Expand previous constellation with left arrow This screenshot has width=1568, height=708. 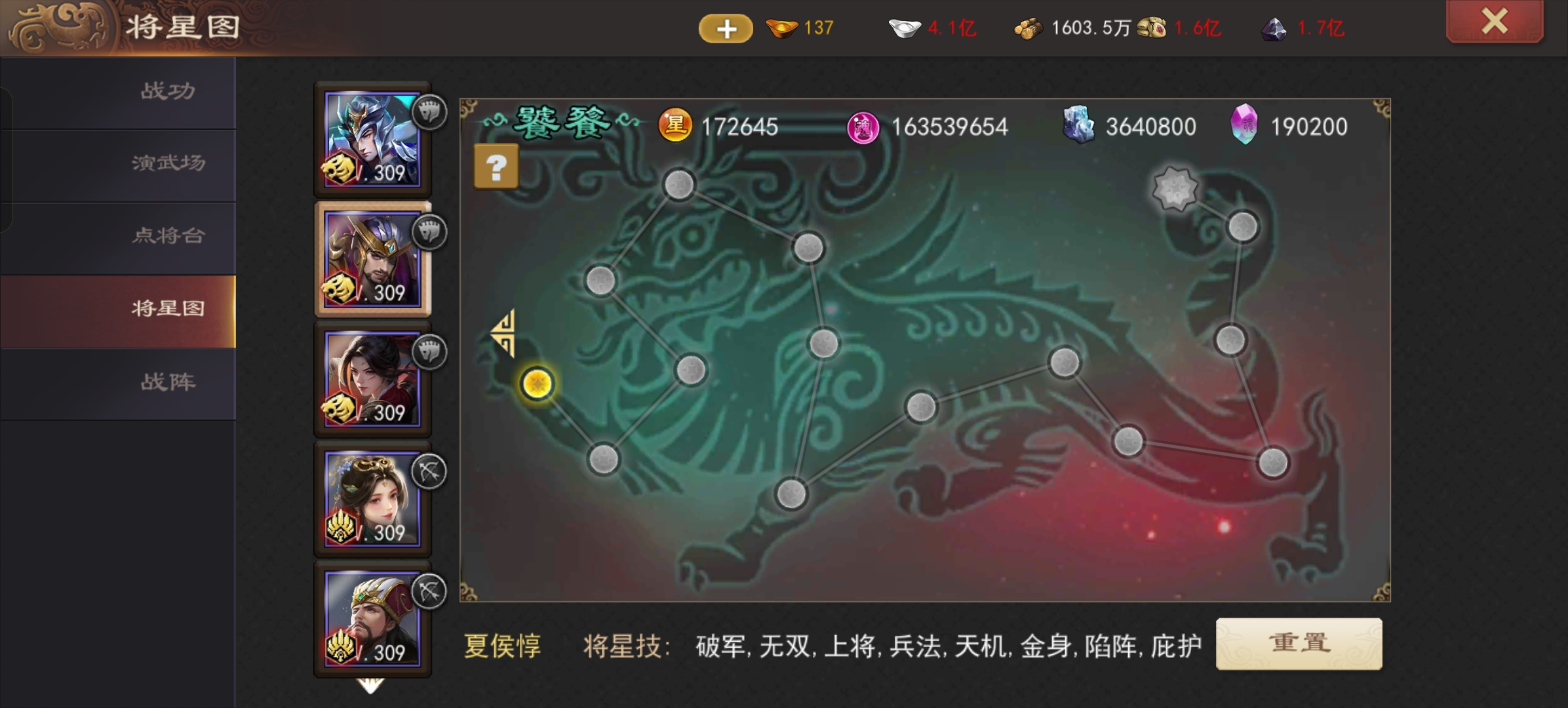tap(503, 333)
